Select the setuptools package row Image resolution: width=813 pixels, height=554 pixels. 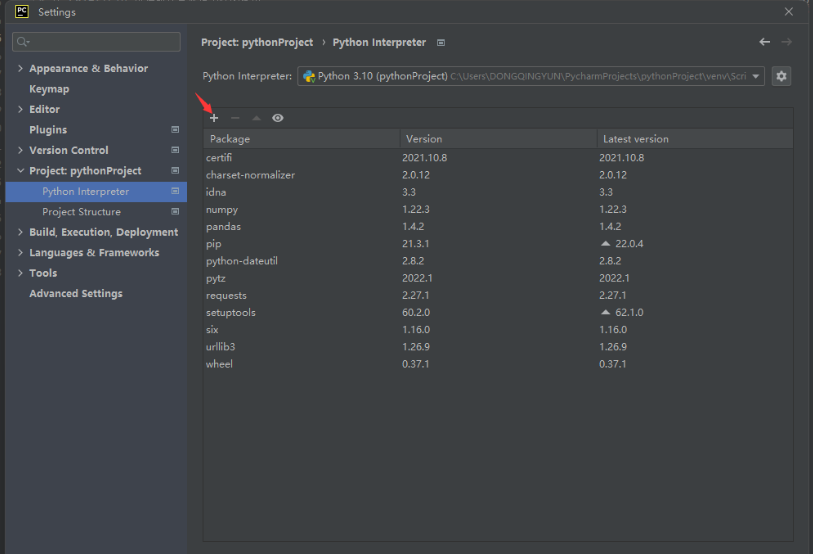click(498, 312)
